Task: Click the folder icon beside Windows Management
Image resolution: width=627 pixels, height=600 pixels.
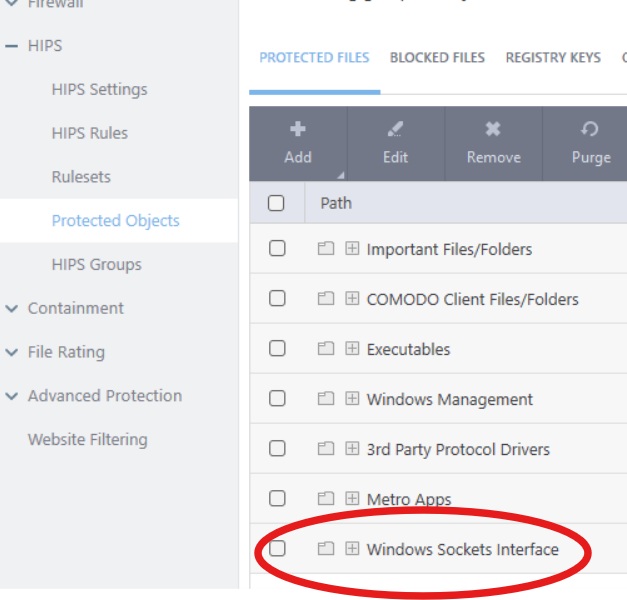Action: [x=325, y=399]
